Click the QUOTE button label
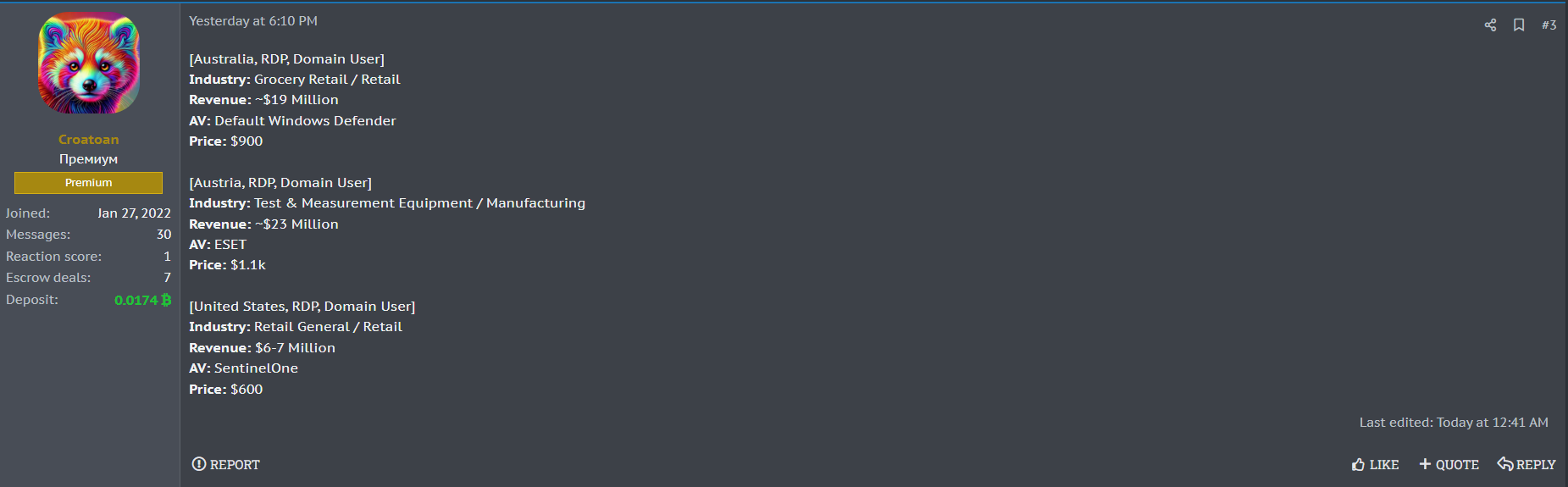The image size is (1568, 487). pyautogui.click(x=1457, y=465)
